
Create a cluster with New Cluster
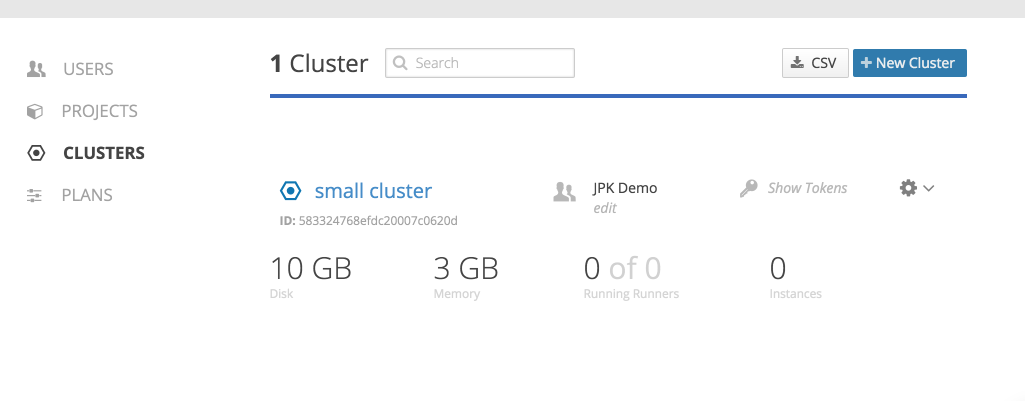(x=909, y=63)
